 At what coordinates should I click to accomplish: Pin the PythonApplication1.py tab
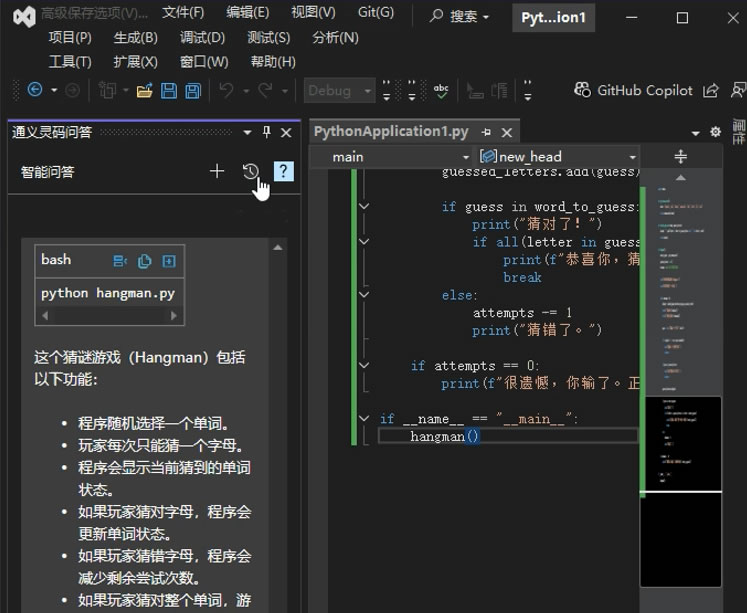tap(486, 132)
